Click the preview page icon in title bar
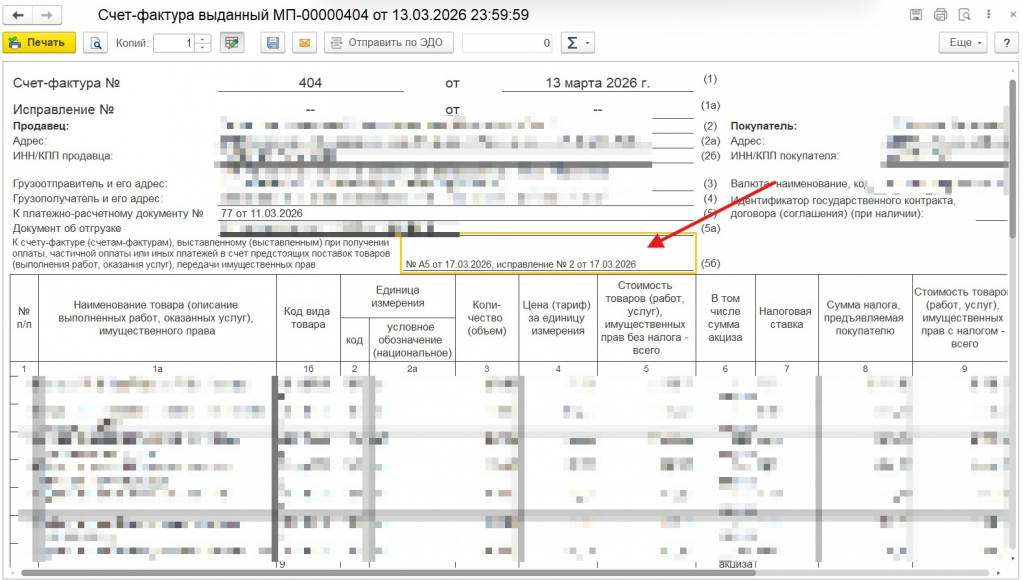This screenshot has width=1023, height=580. coord(964,14)
